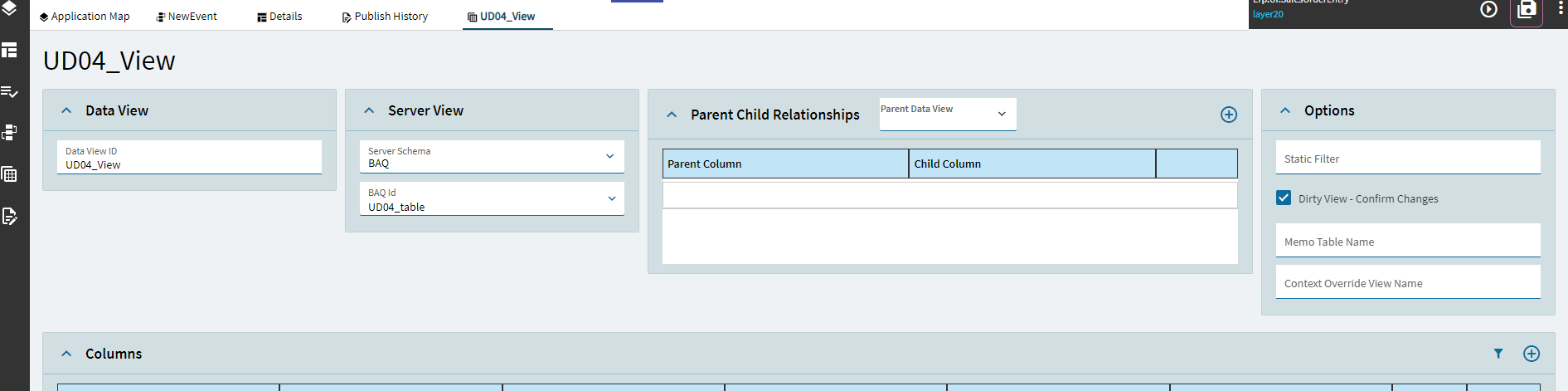This screenshot has width=1568, height=391.
Task: Click the Static Filter input field
Action: coord(1407,158)
